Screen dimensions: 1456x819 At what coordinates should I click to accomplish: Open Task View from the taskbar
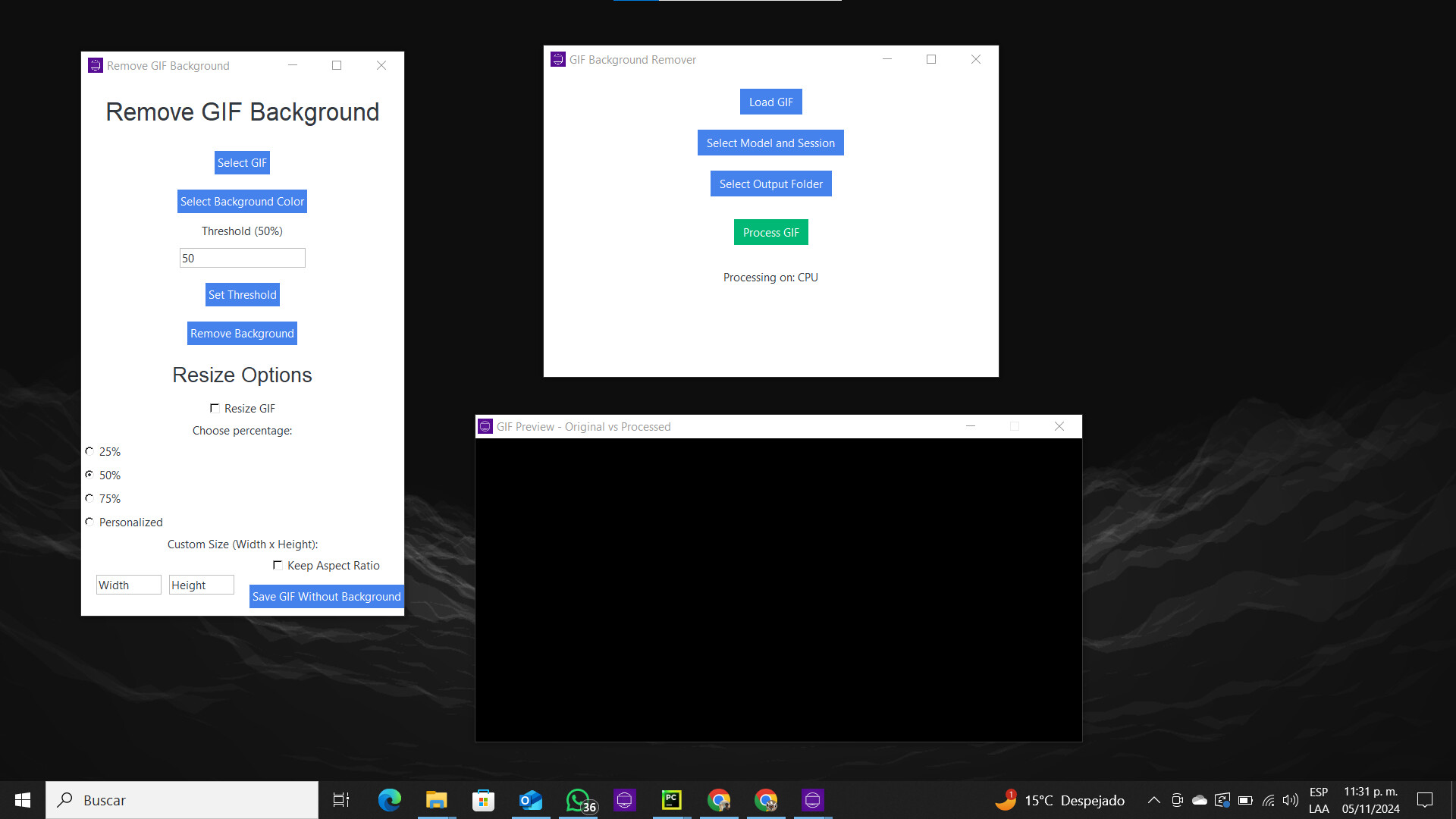pyautogui.click(x=340, y=799)
